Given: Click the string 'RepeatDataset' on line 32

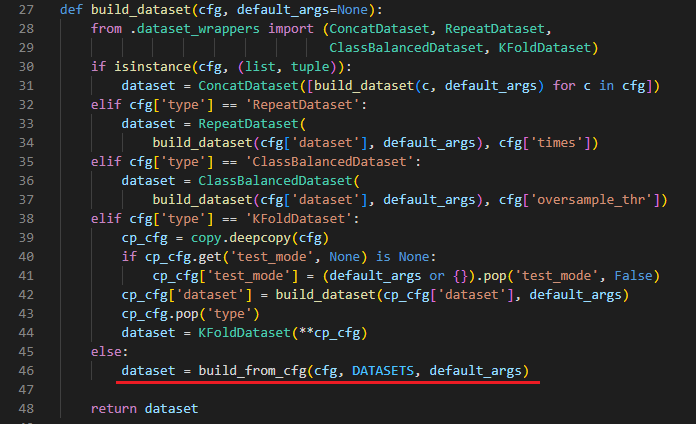Looking at the screenshot, I should click(x=306, y=105).
